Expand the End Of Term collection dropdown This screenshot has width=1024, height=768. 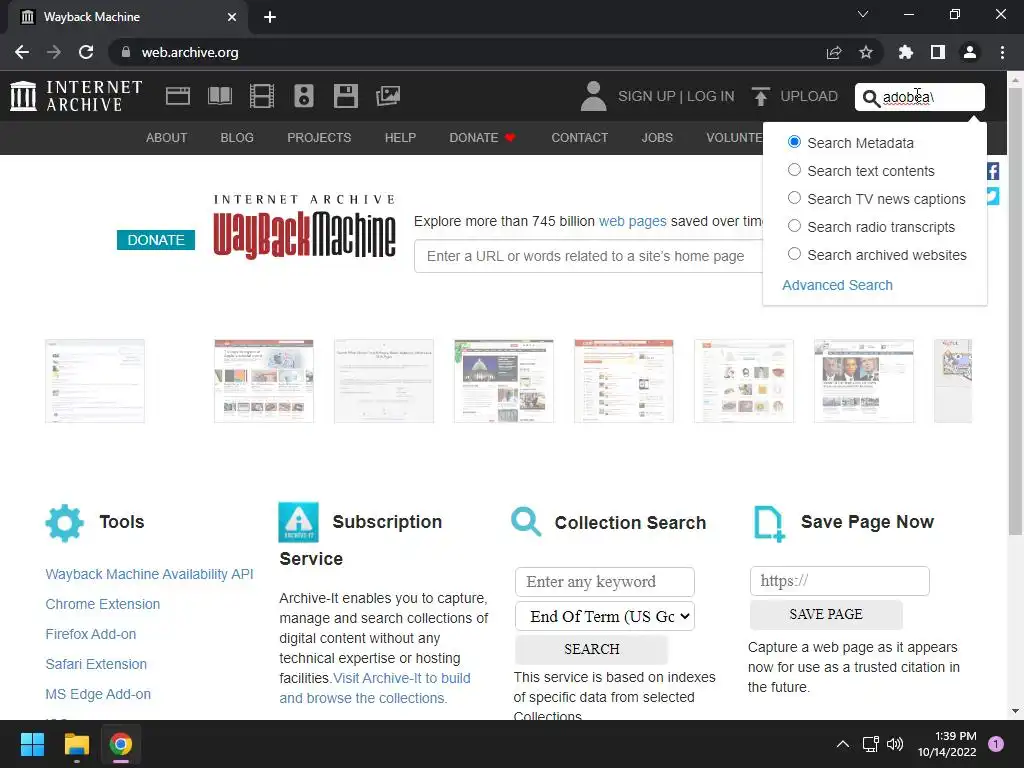(x=605, y=616)
